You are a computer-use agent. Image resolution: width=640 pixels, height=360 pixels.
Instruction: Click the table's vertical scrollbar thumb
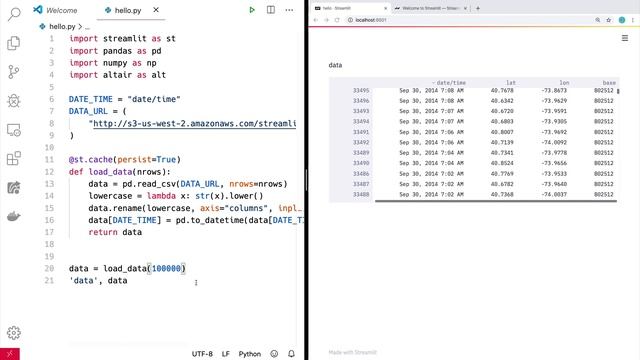click(x=618, y=91)
